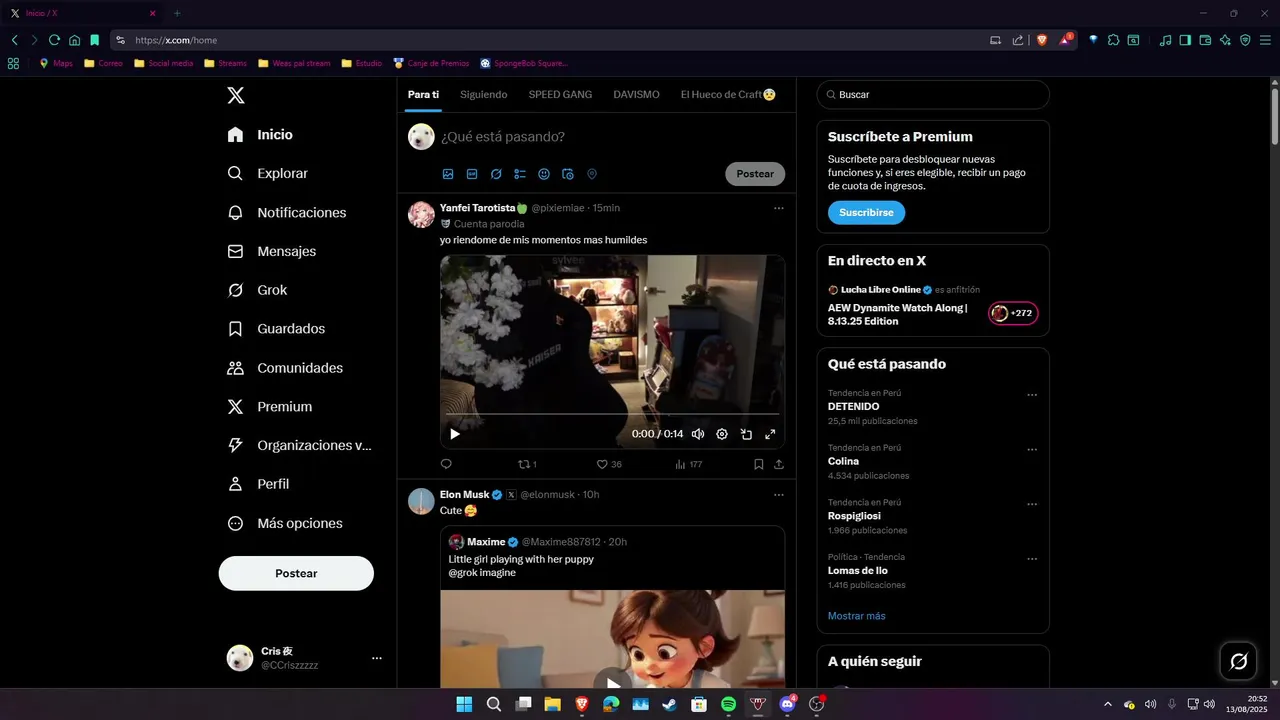Open Spotify from the taskbar
Image resolution: width=1280 pixels, height=720 pixels.
[x=729, y=704]
